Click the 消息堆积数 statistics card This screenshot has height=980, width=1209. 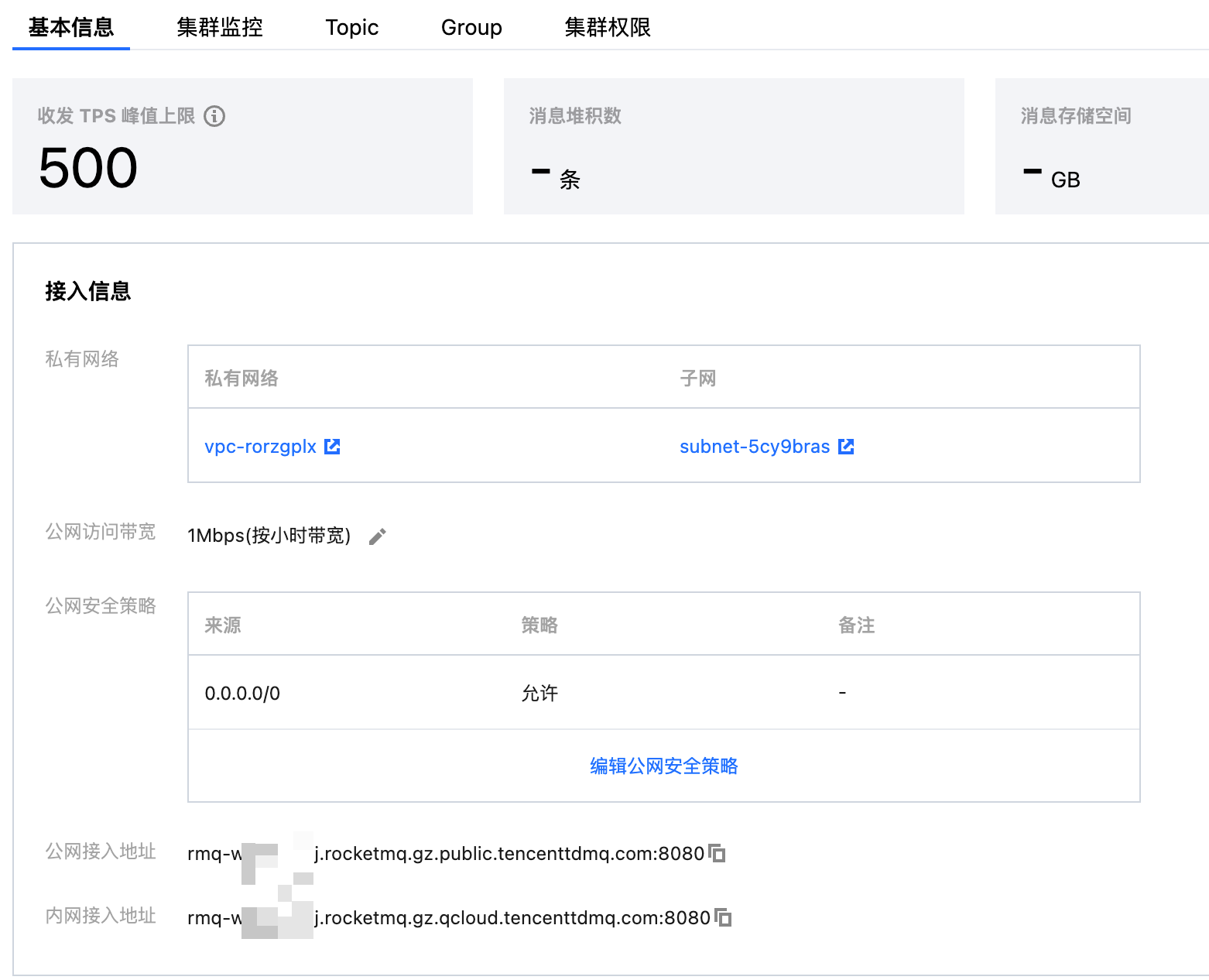pyautogui.click(x=733, y=146)
